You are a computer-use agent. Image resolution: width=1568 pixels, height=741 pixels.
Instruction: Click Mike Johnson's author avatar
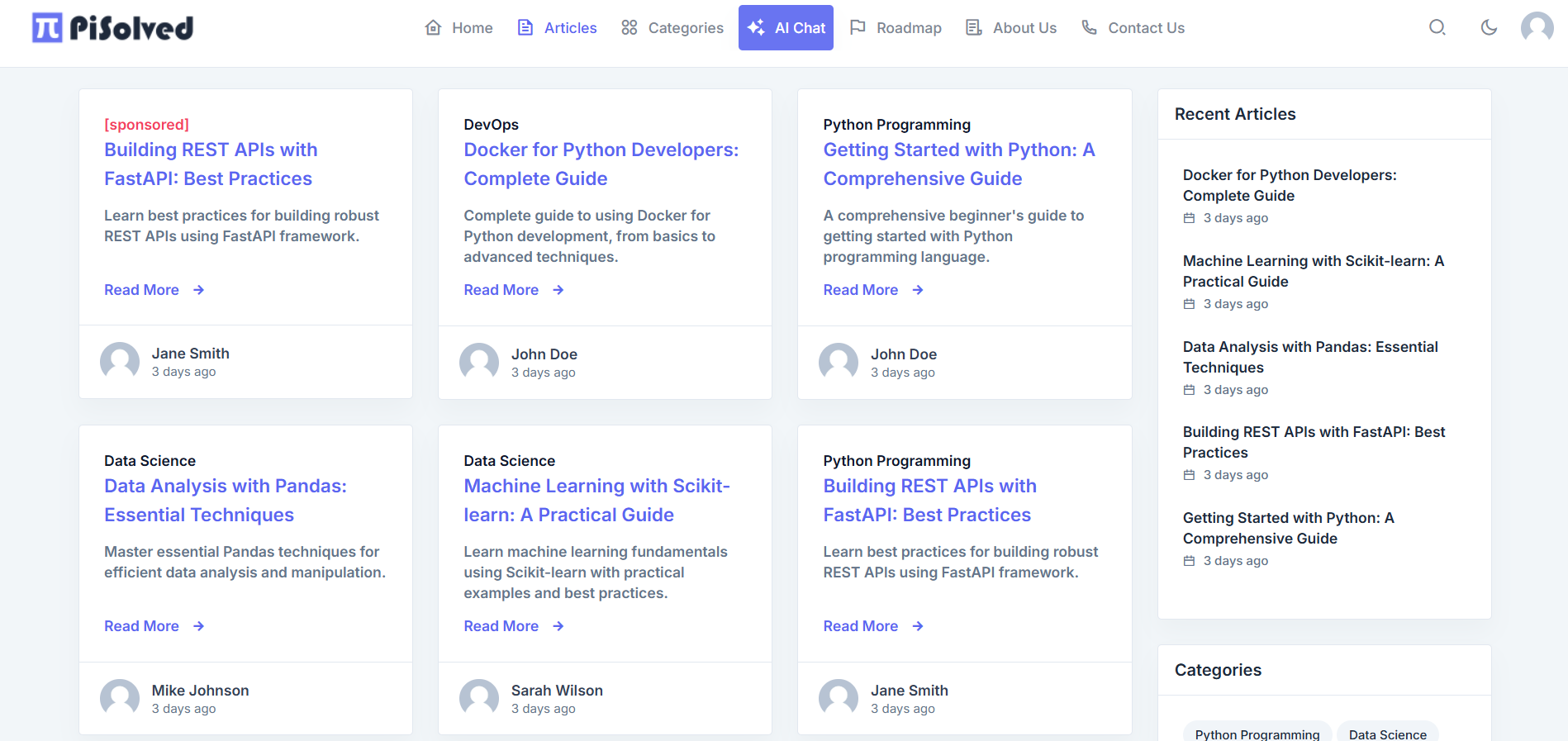120,699
